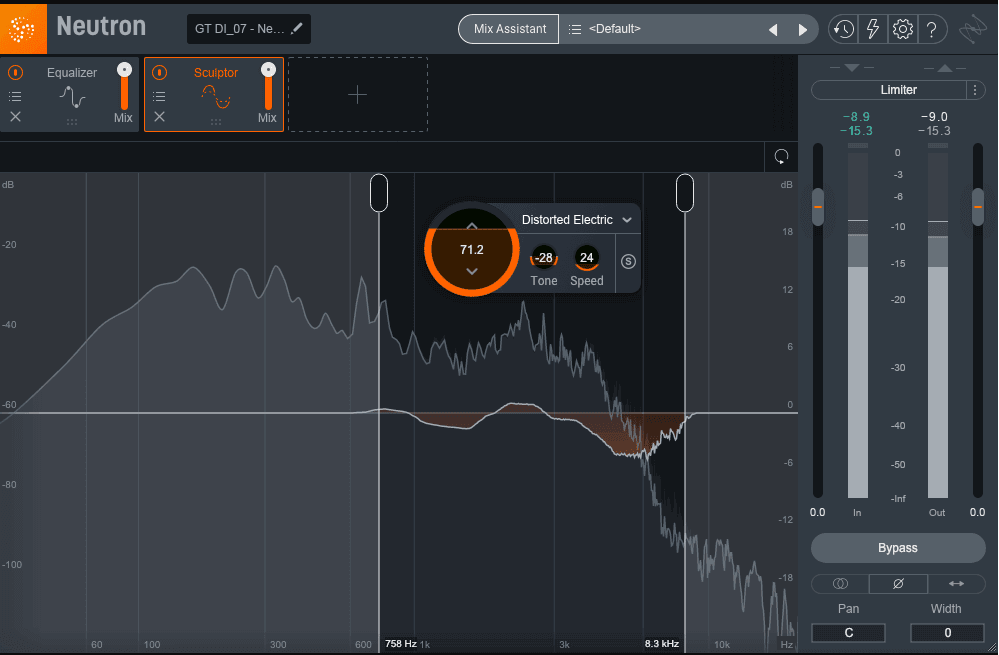Select the high frequency boundary handle at 8.3 kHz
This screenshot has height=655, width=999.
(x=685, y=192)
